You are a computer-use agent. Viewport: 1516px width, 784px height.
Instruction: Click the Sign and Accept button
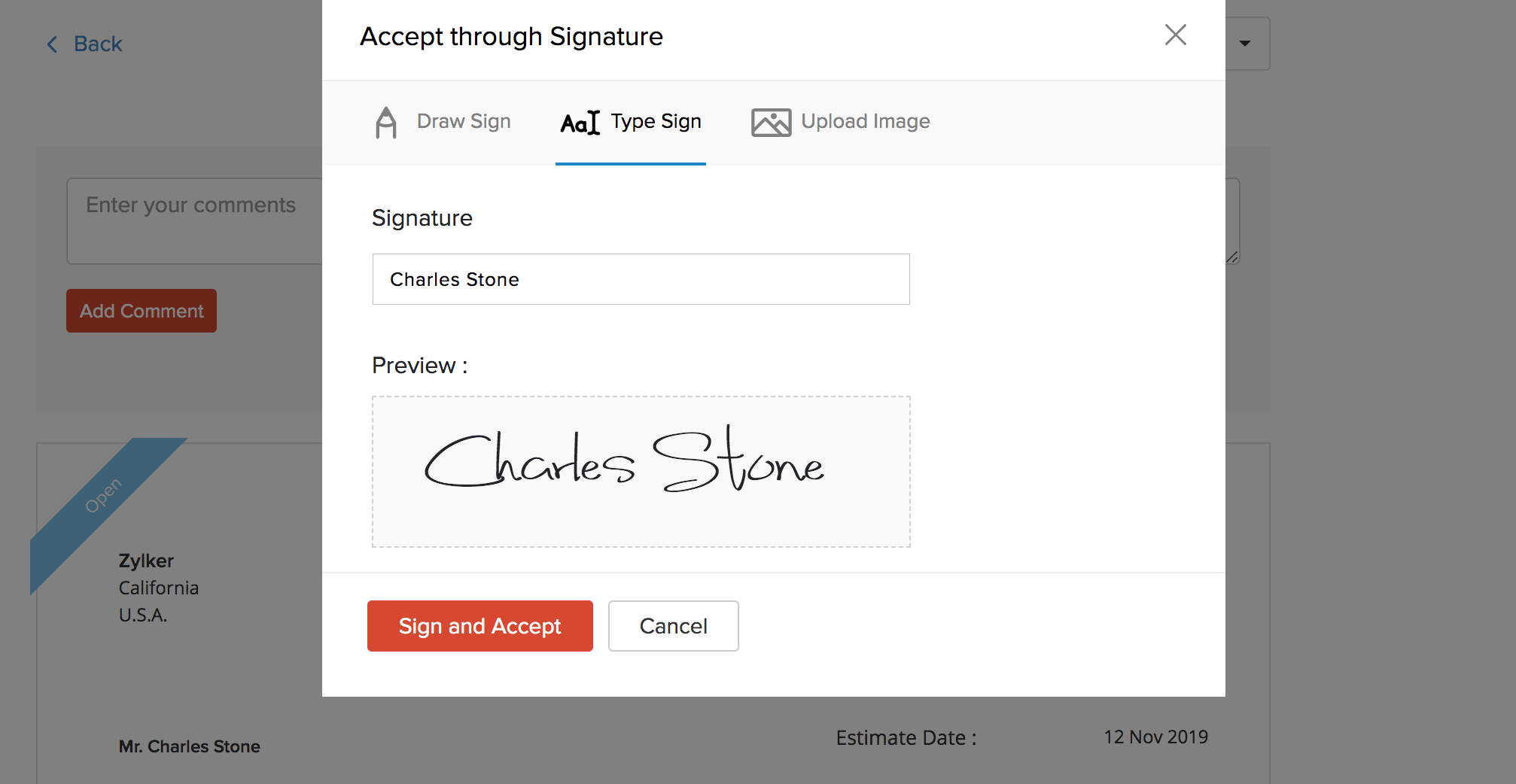pyautogui.click(x=479, y=625)
